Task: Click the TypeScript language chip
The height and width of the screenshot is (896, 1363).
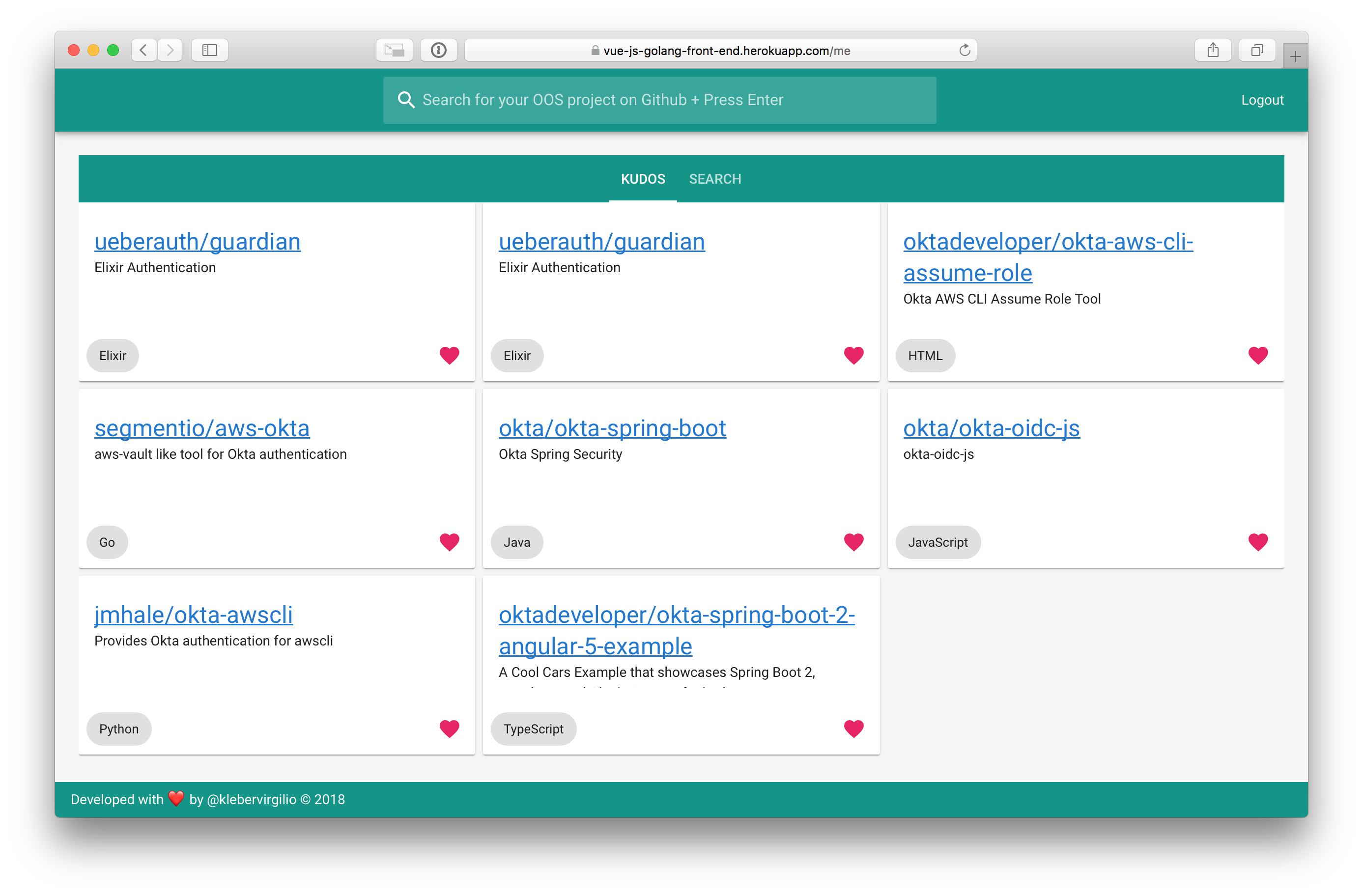Action: [534, 729]
